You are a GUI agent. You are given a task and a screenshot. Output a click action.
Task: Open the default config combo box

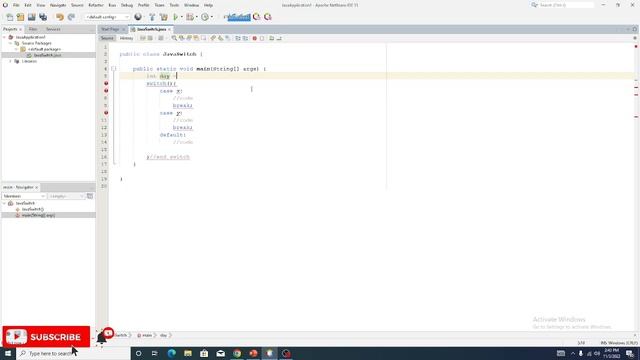click(x=107, y=17)
